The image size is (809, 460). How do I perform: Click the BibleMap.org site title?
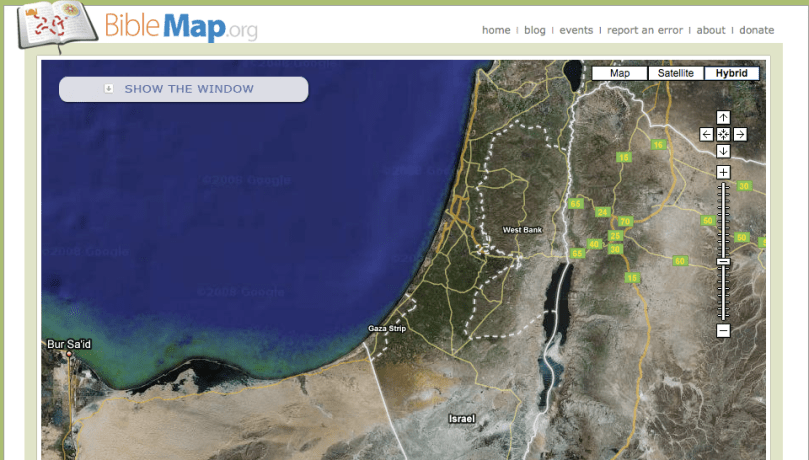pos(181,27)
